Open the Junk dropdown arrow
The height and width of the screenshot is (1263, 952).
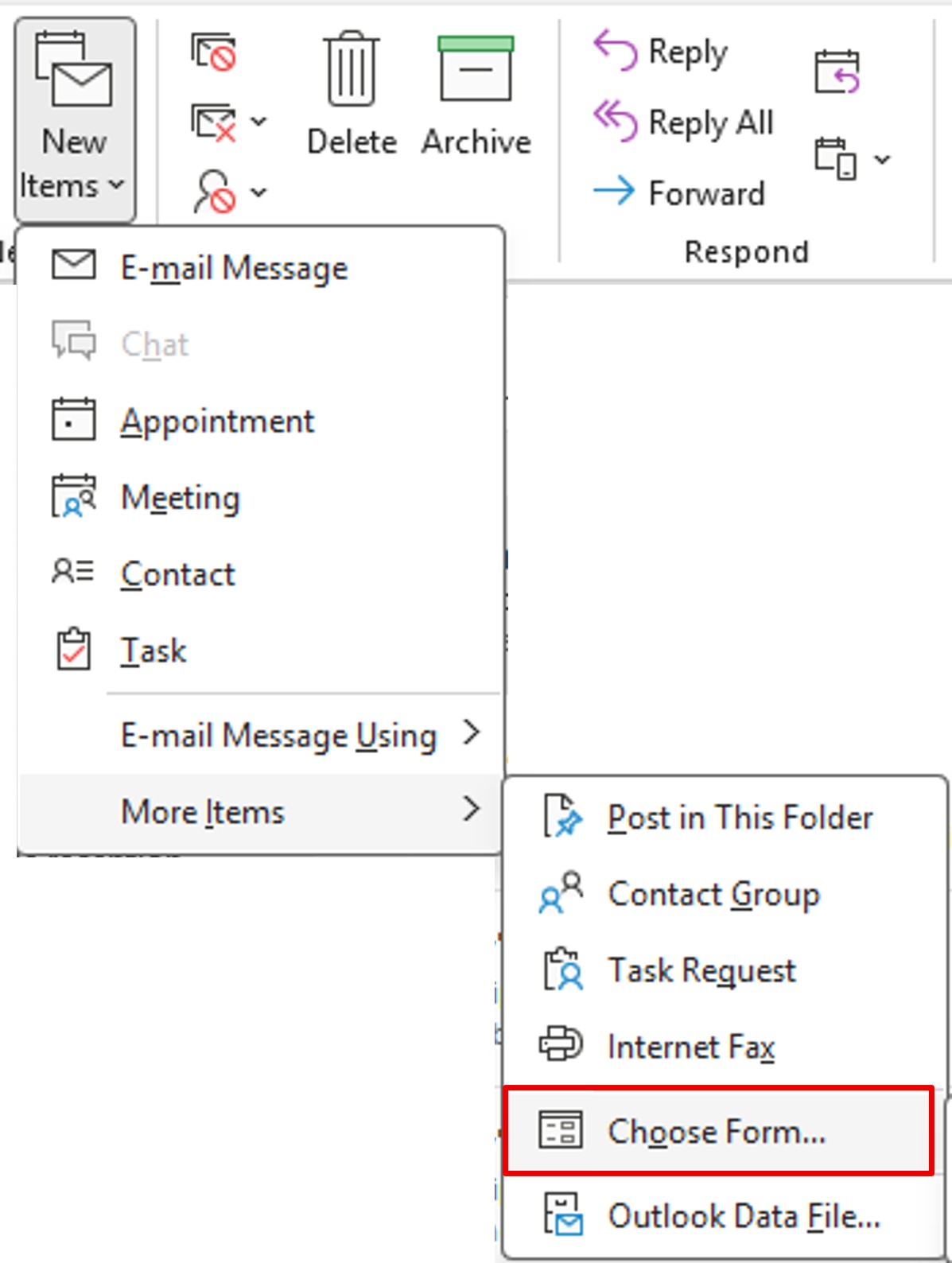click(x=259, y=192)
